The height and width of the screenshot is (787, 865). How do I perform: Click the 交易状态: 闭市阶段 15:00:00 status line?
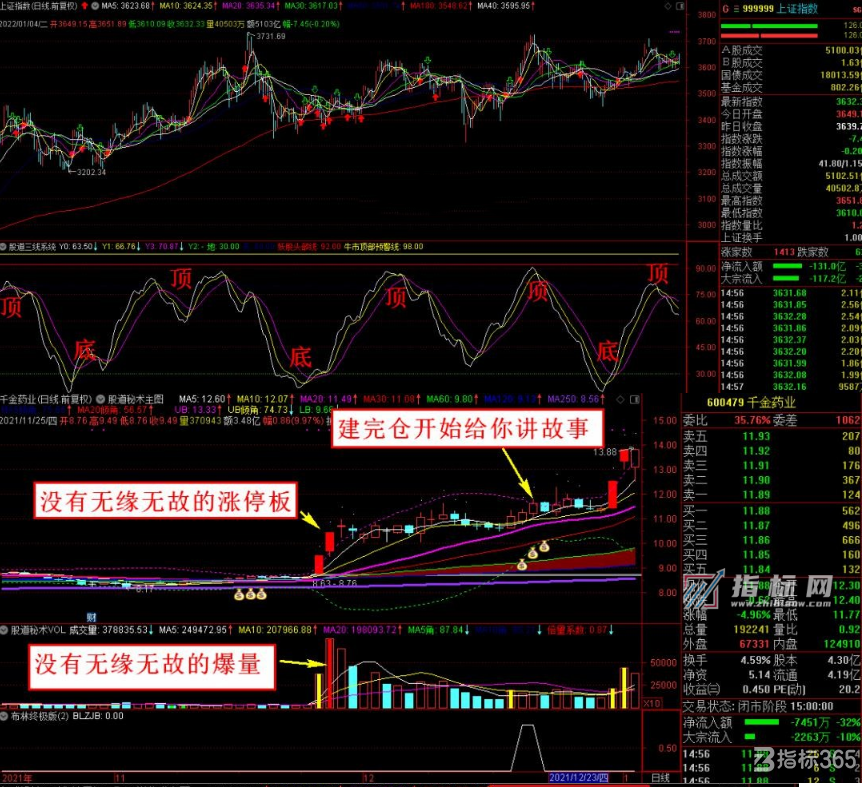pos(759,706)
